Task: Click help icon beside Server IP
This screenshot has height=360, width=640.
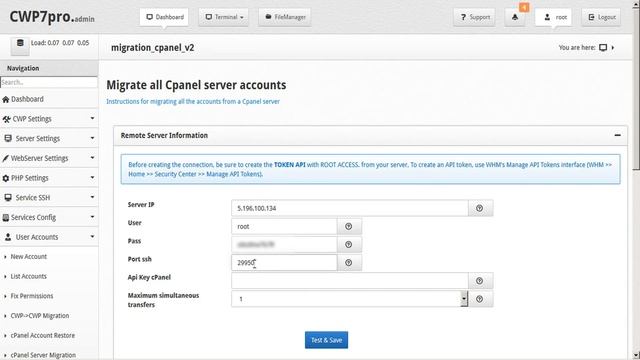Action: coord(480,208)
